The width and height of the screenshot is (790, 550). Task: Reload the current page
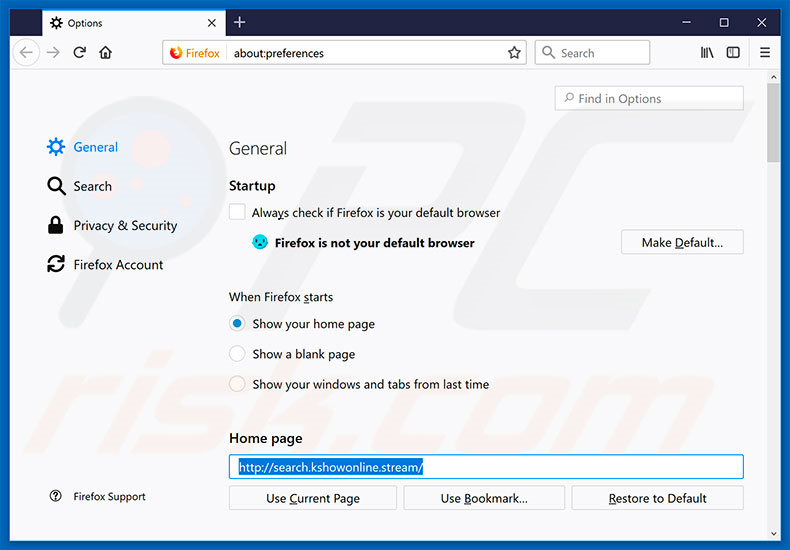coord(80,52)
